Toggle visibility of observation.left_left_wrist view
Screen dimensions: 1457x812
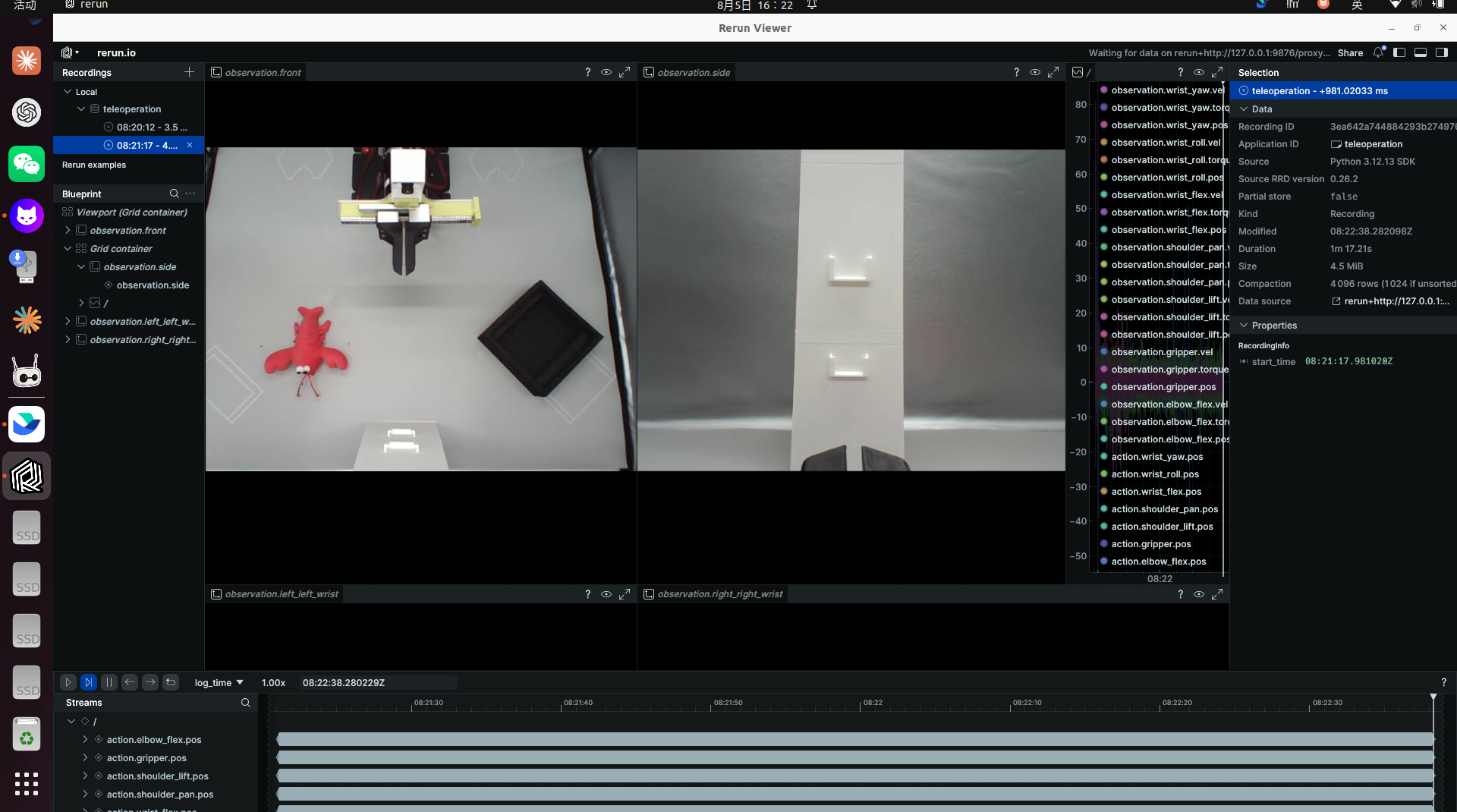606,594
